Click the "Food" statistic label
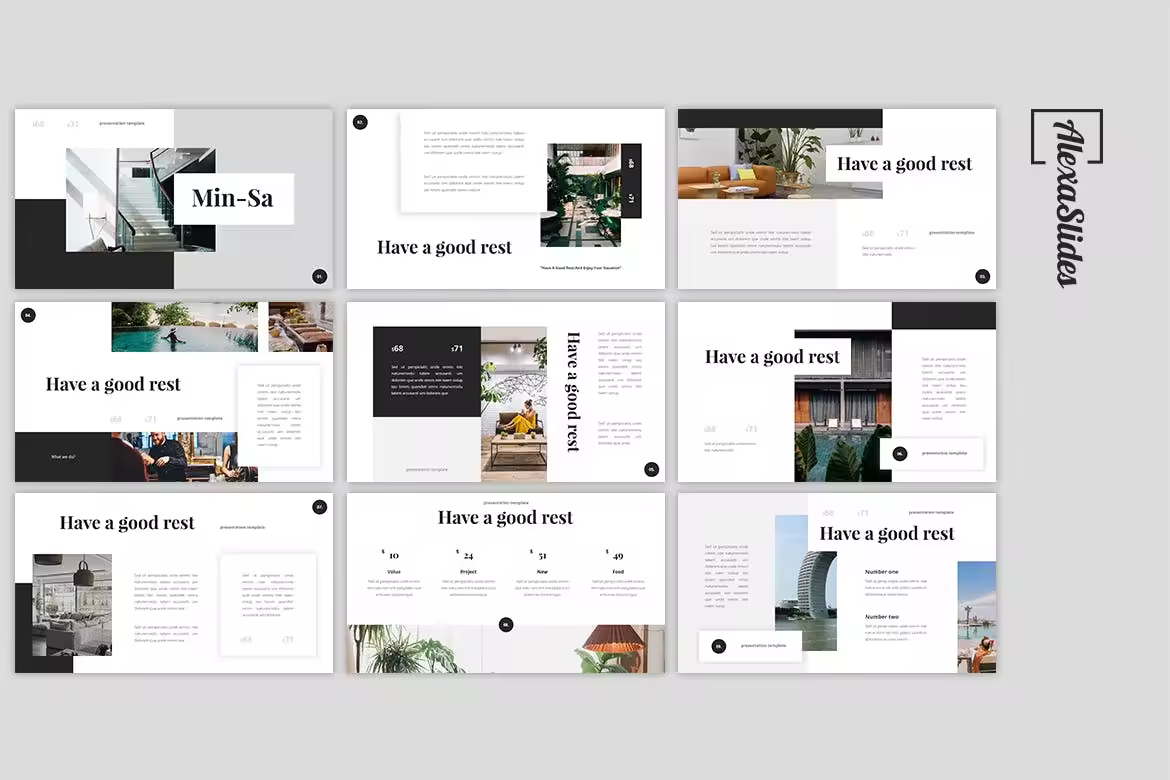The width and height of the screenshot is (1170, 780). tap(618, 572)
